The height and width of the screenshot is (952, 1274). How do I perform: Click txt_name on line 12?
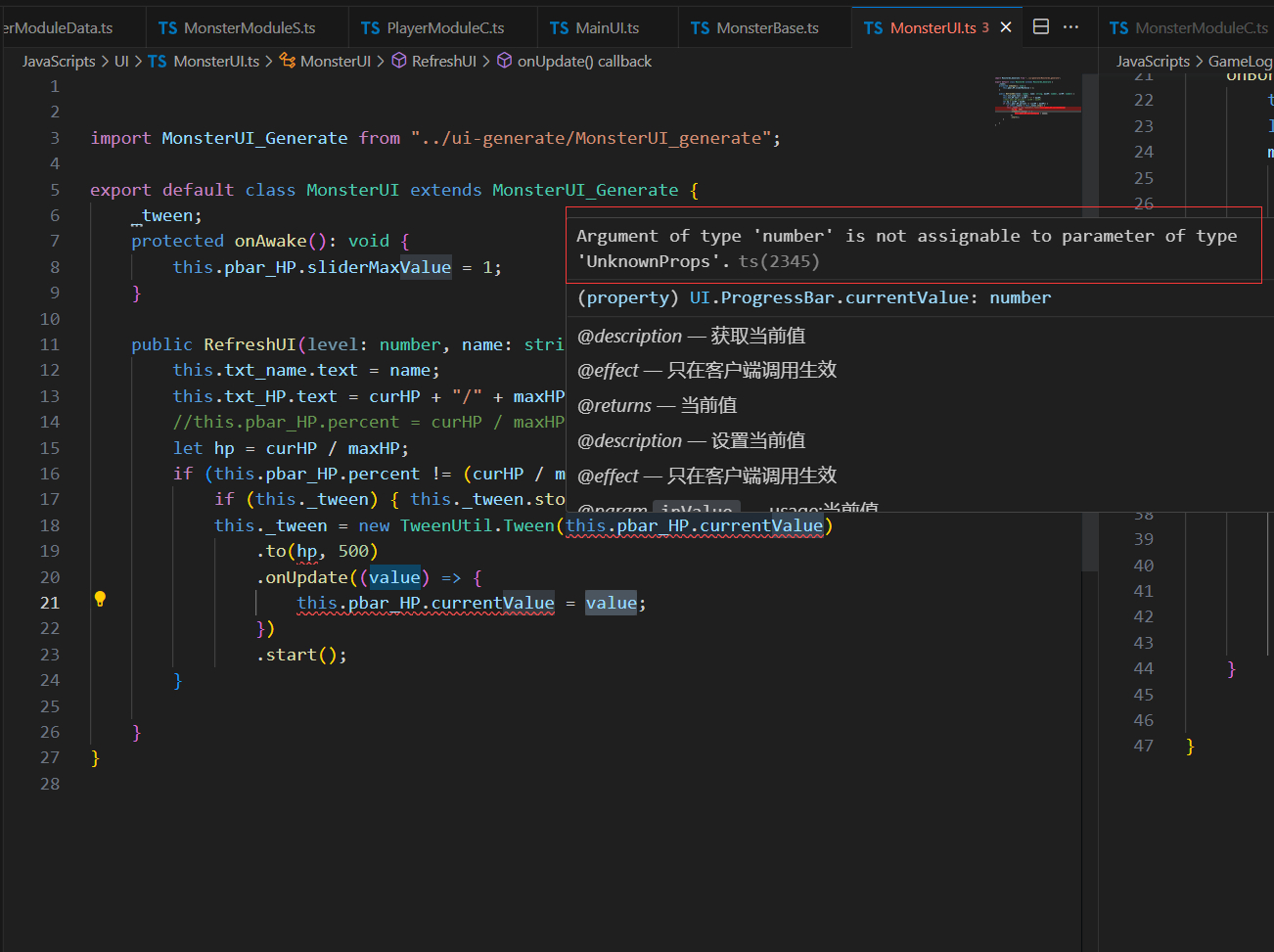click(266, 370)
